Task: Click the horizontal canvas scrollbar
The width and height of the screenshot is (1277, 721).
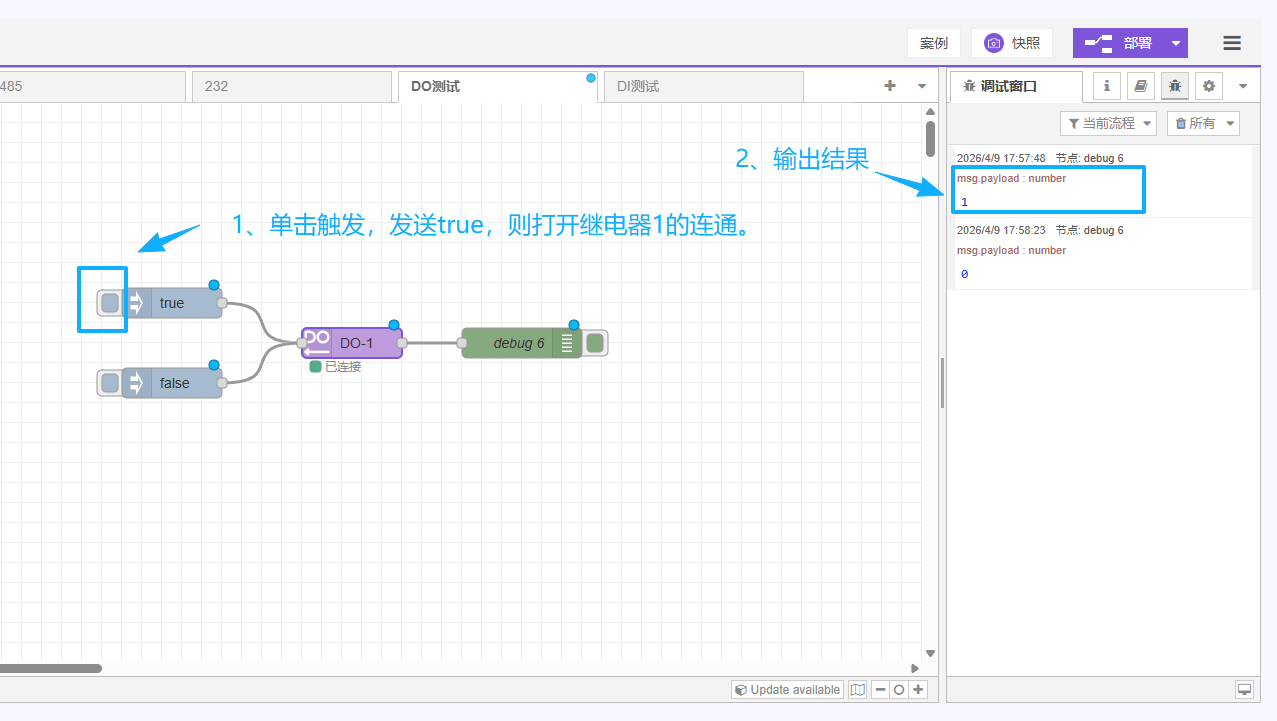Action: 50,668
